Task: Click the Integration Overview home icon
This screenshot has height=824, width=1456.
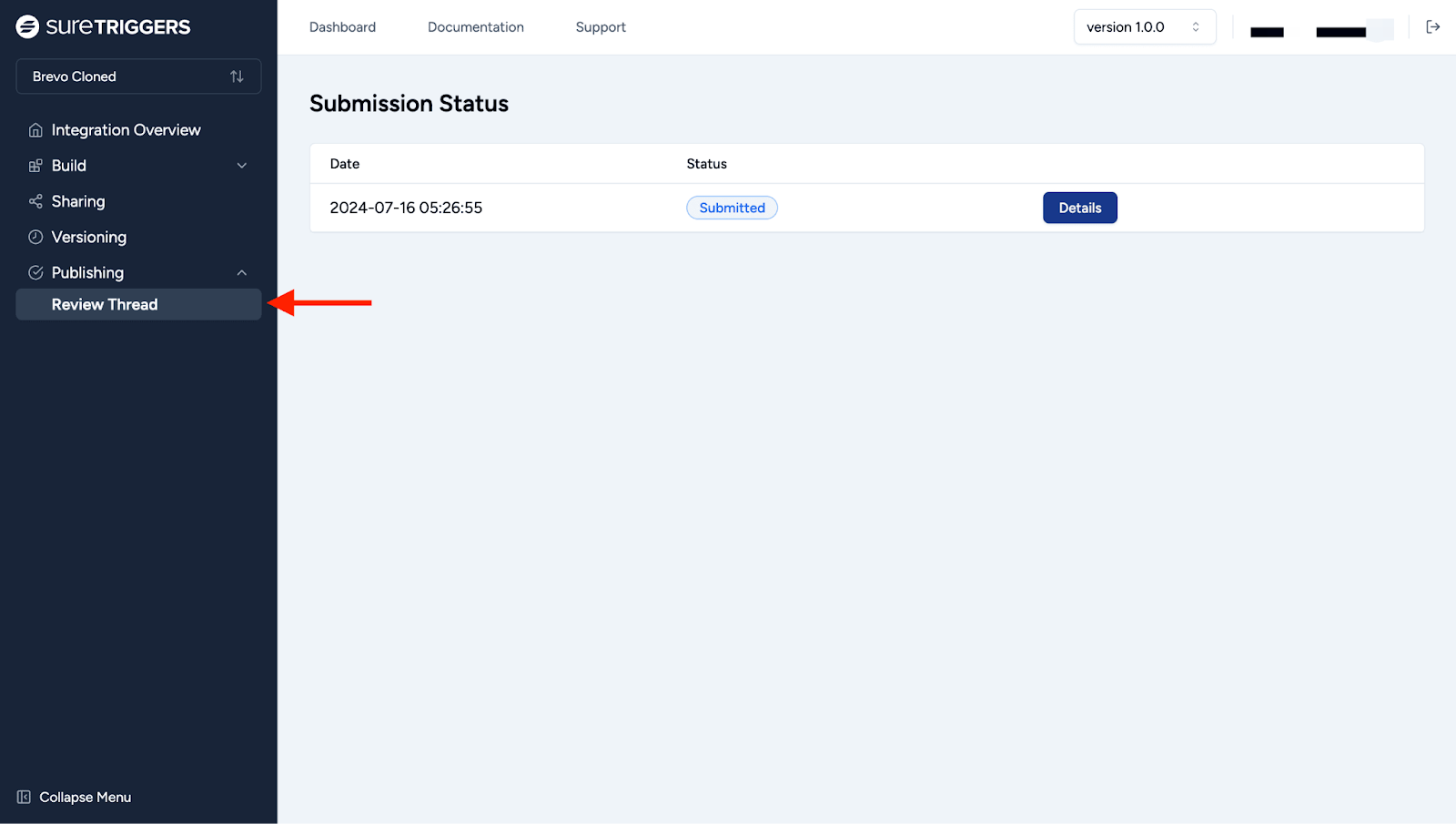Action: click(35, 130)
